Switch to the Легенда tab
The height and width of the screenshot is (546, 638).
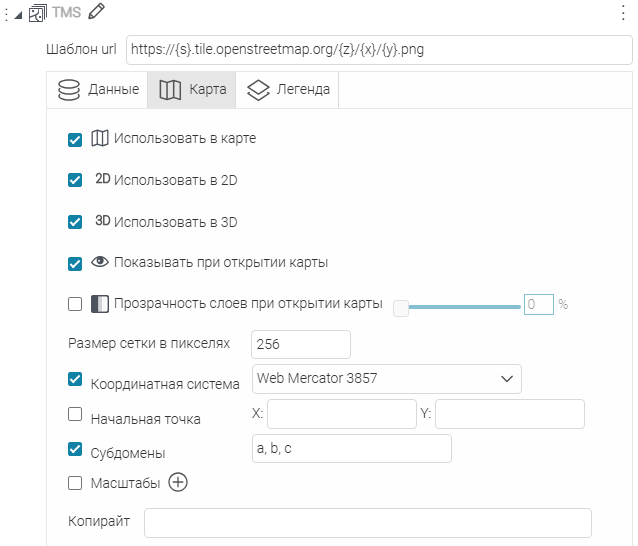(x=288, y=89)
